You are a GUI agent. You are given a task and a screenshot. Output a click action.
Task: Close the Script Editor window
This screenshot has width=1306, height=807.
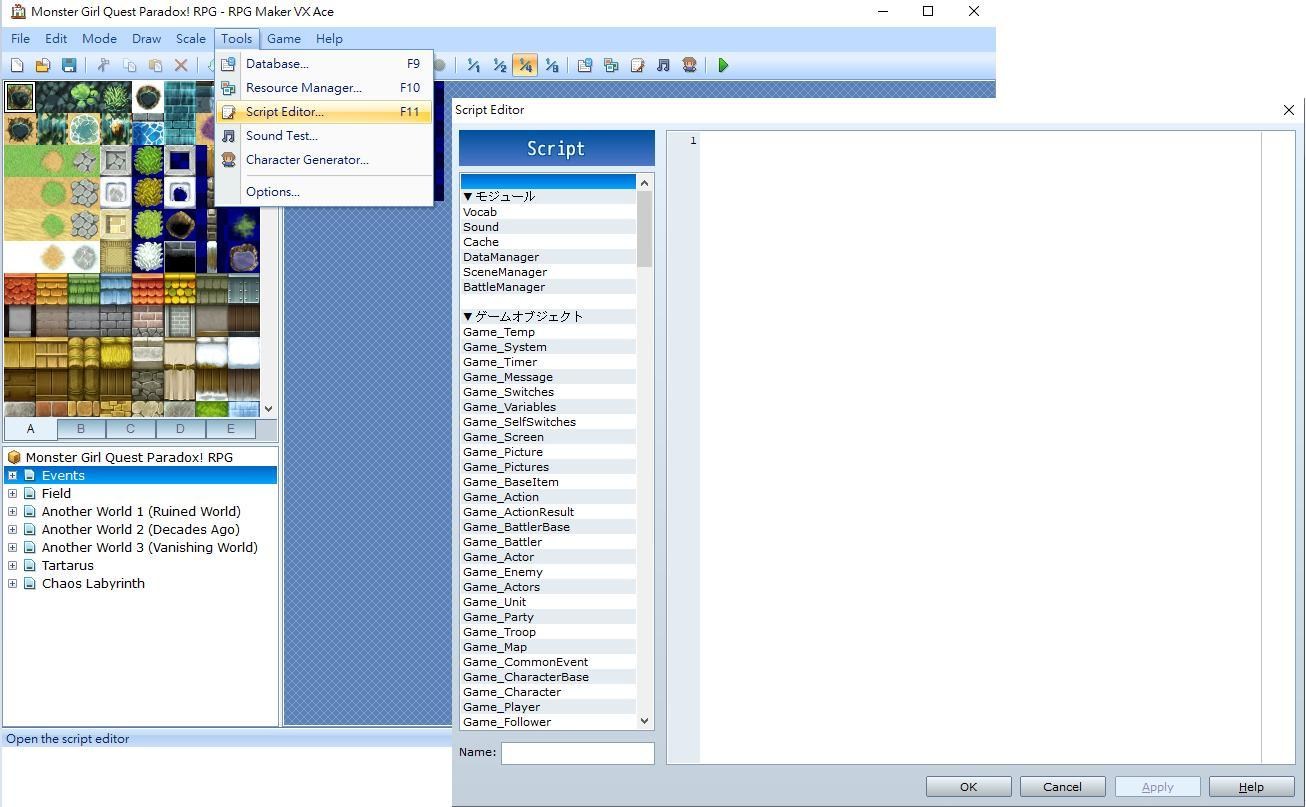click(1288, 110)
